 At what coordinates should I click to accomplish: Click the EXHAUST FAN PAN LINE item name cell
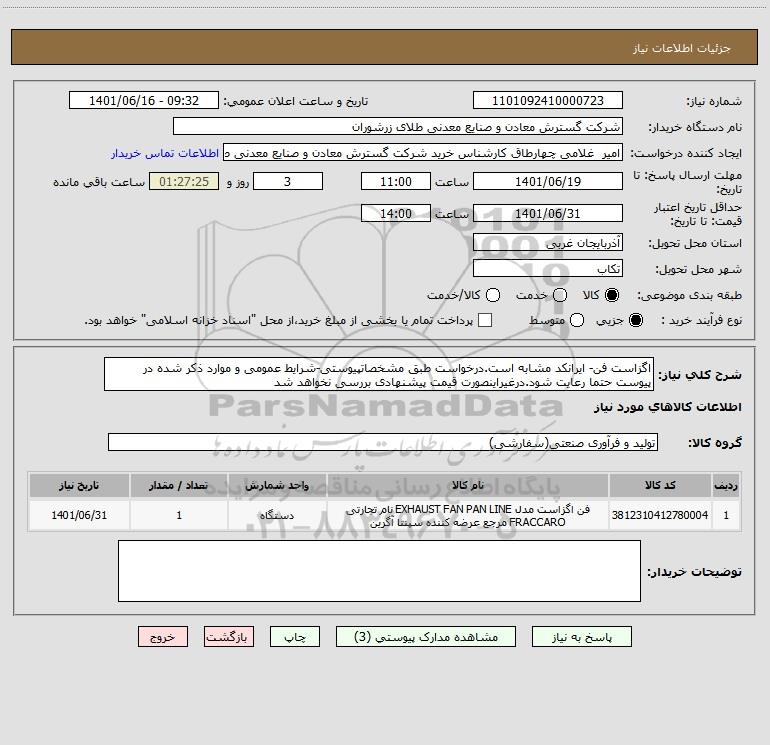468,515
